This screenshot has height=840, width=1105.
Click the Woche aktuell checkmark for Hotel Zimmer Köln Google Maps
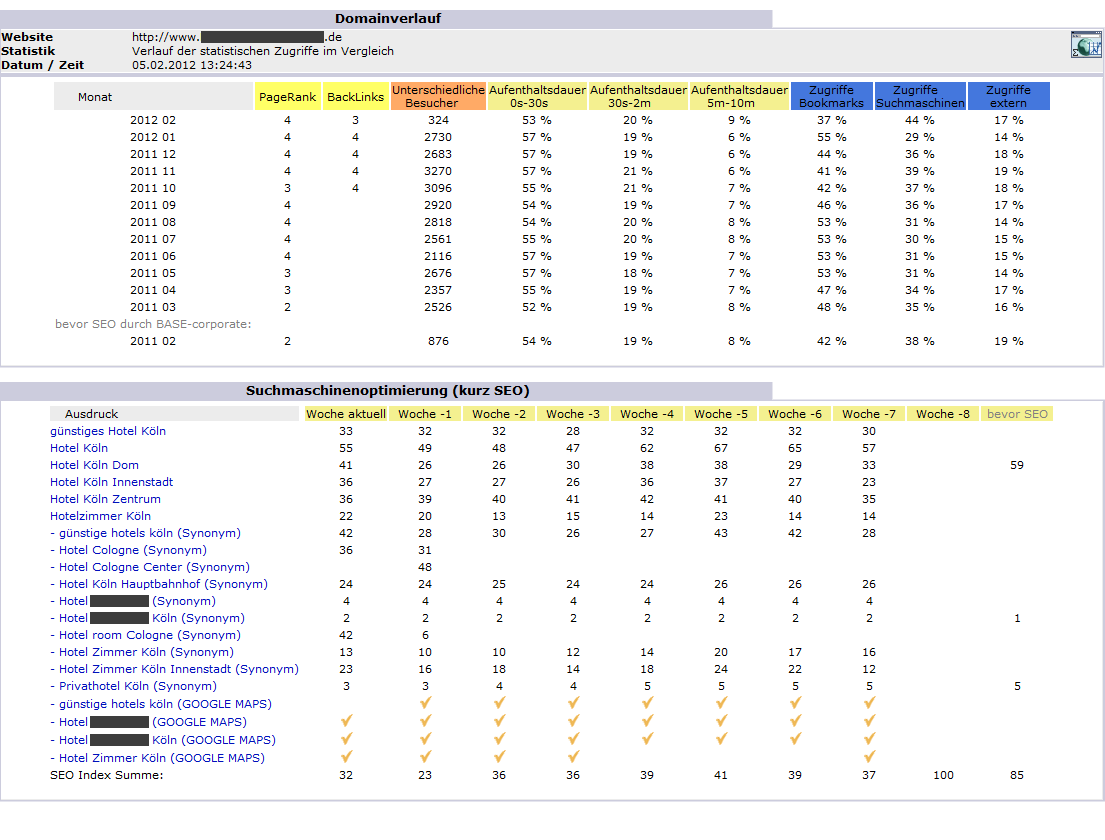[x=346, y=757]
